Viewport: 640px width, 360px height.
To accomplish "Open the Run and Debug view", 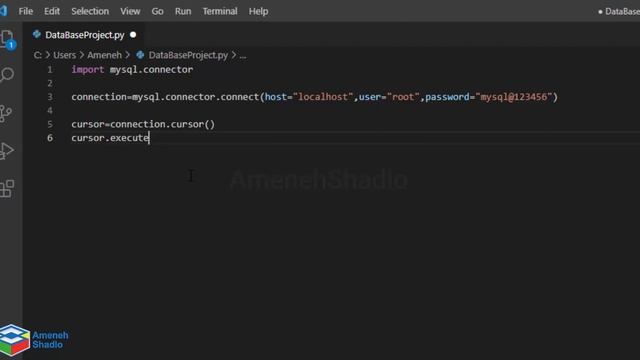I will (x=7, y=151).
